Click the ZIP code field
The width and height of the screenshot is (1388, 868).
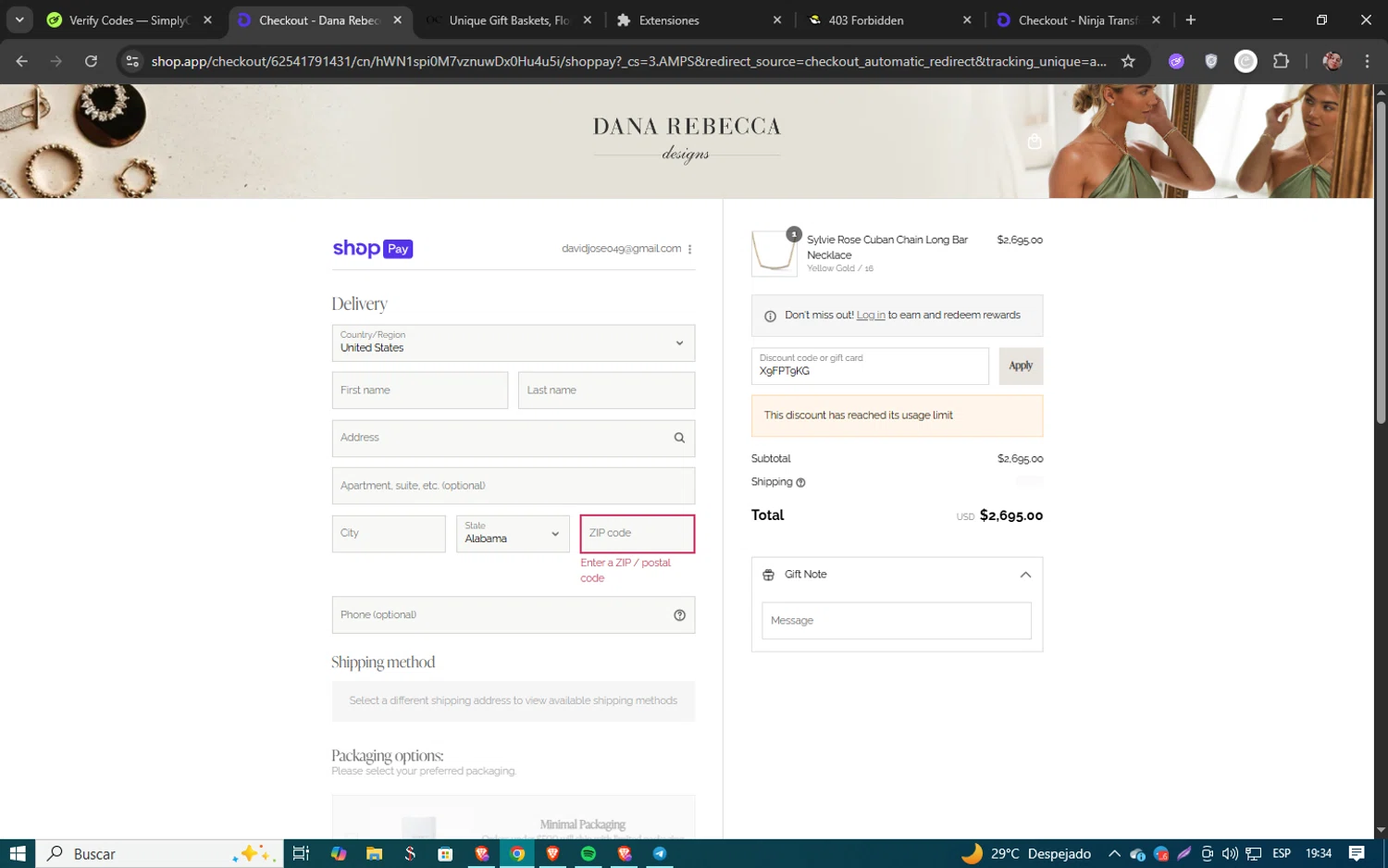[x=638, y=533]
